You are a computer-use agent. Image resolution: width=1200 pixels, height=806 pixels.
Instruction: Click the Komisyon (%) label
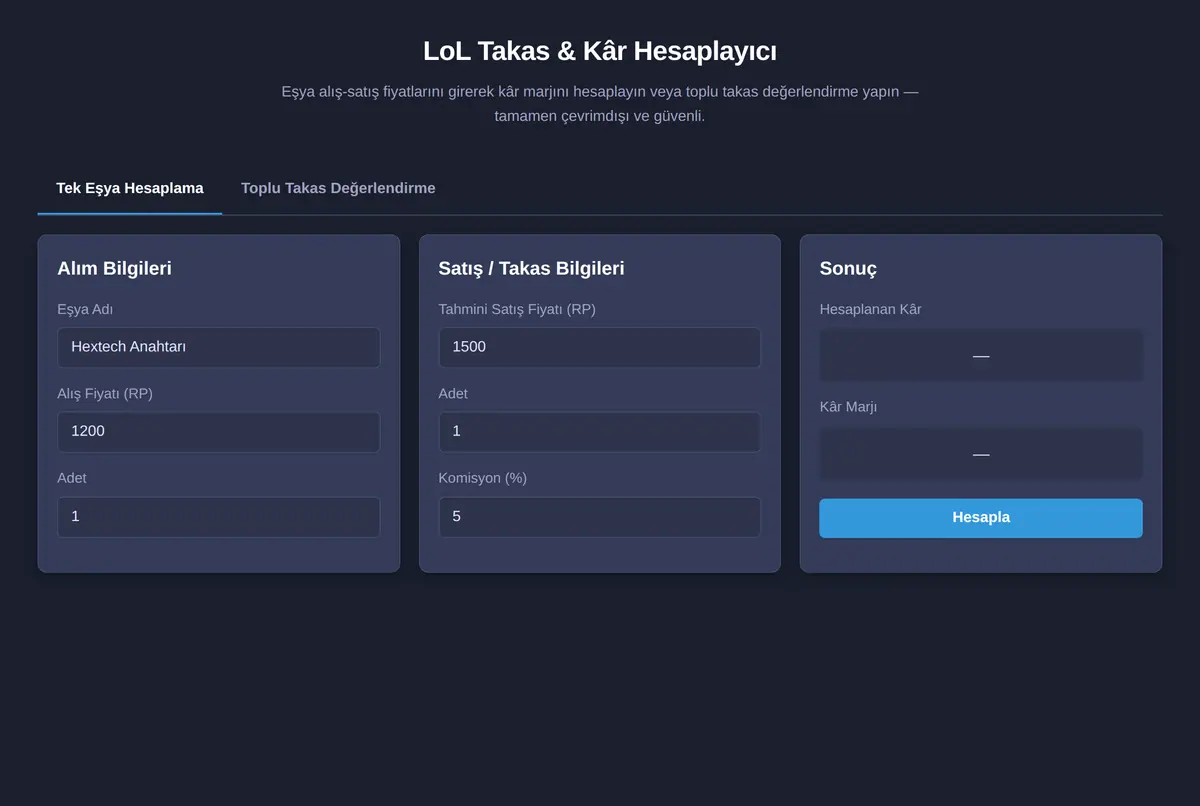point(483,478)
